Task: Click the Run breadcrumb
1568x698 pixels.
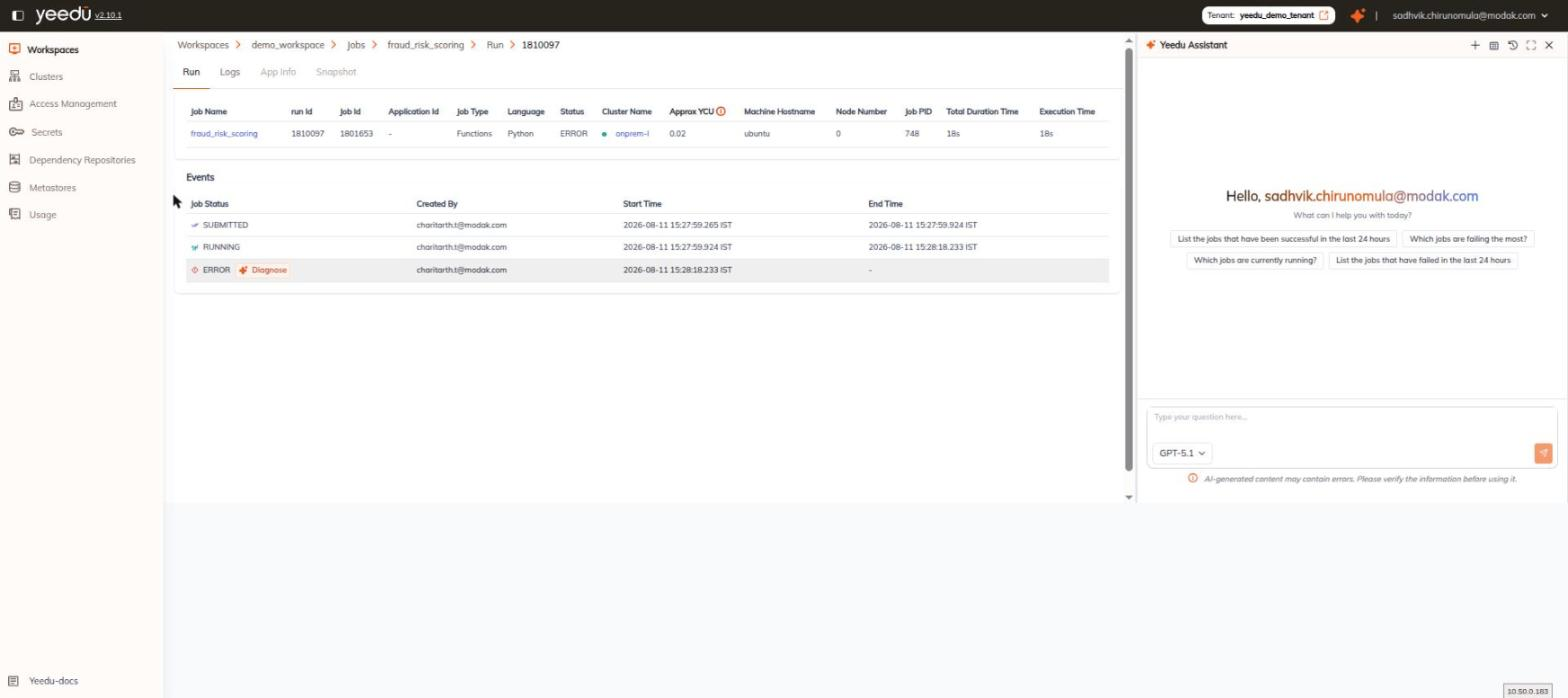Action: (495, 45)
